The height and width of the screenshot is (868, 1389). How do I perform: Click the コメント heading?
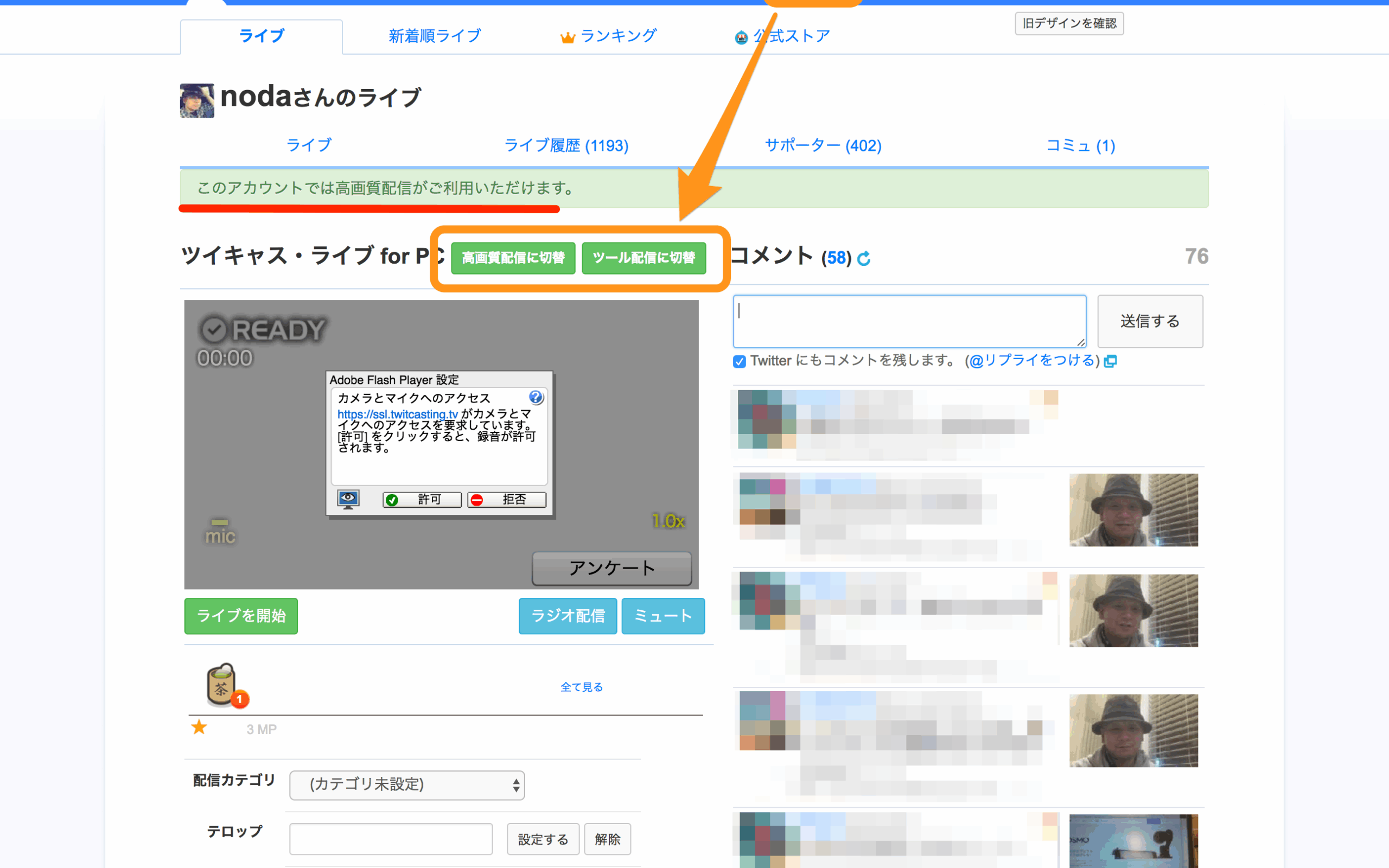(x=772, y=256)
